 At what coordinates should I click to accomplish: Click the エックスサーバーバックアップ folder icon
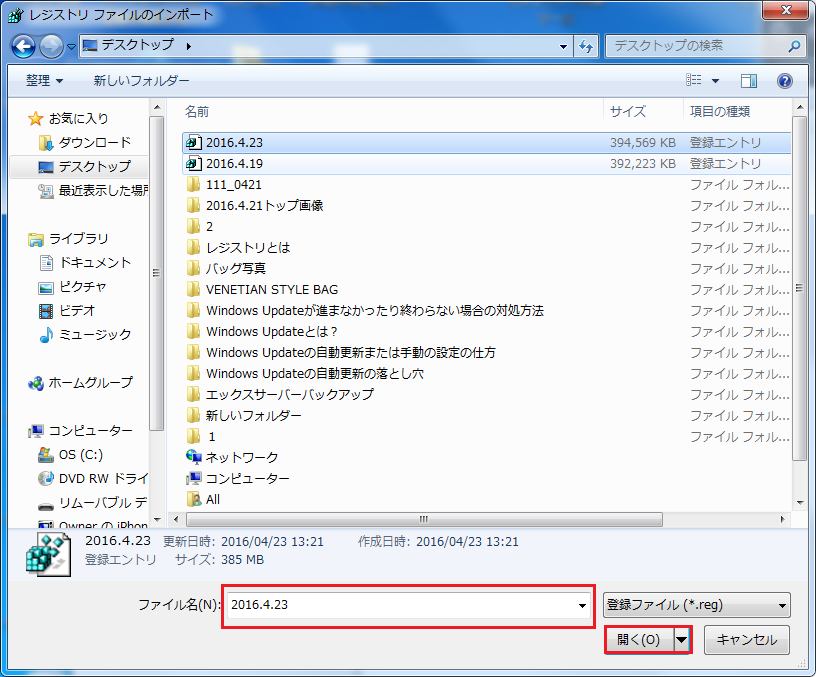193,394
